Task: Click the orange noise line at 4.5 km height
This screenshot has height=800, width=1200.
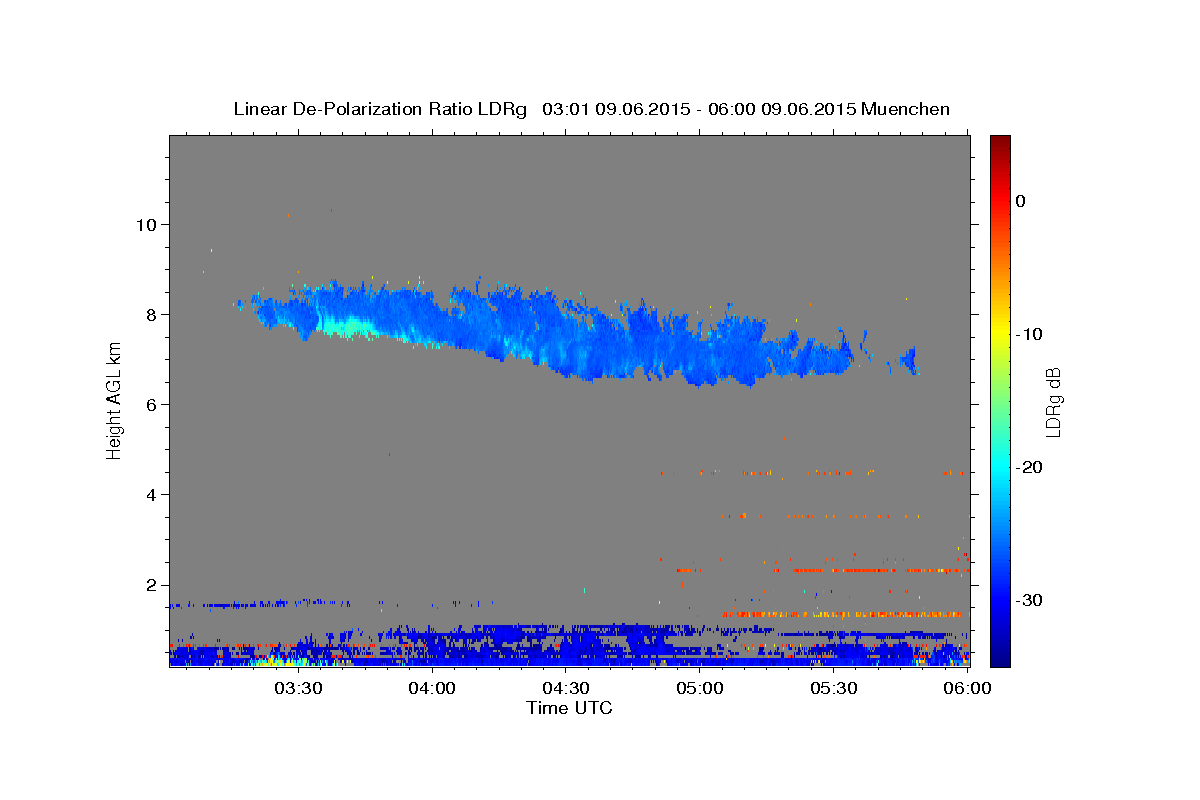Action: (x=812, y=472)
